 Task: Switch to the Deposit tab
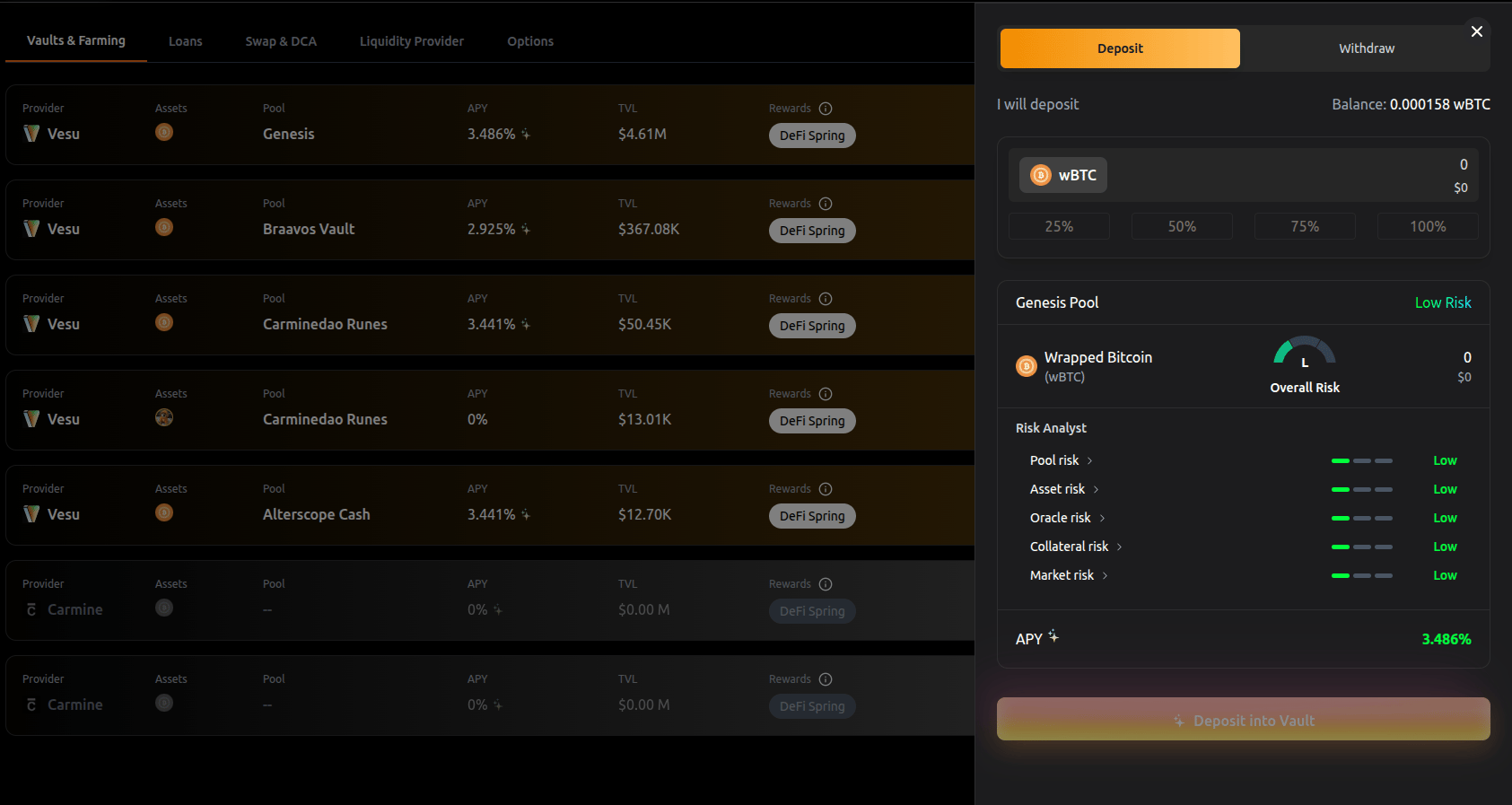[1120, 48]
